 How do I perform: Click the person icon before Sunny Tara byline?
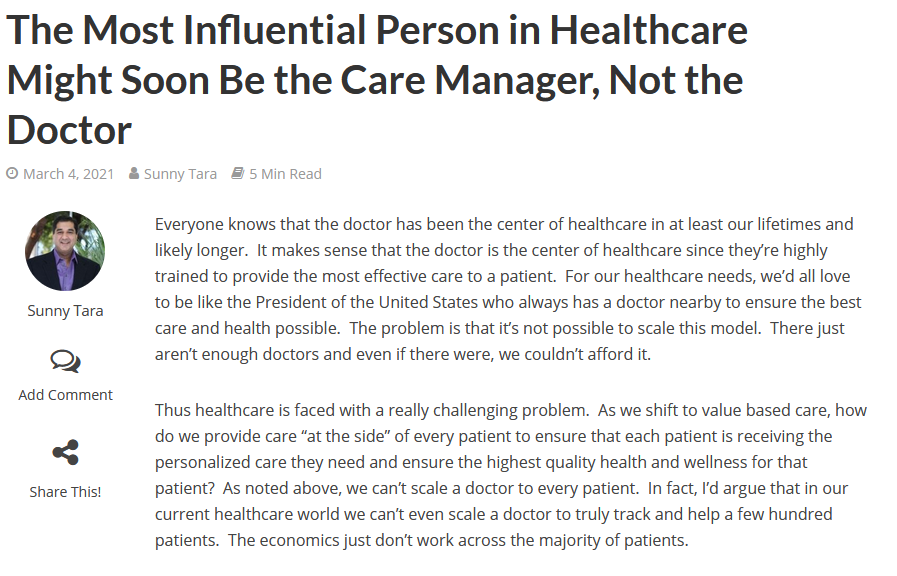click(134, 173)
